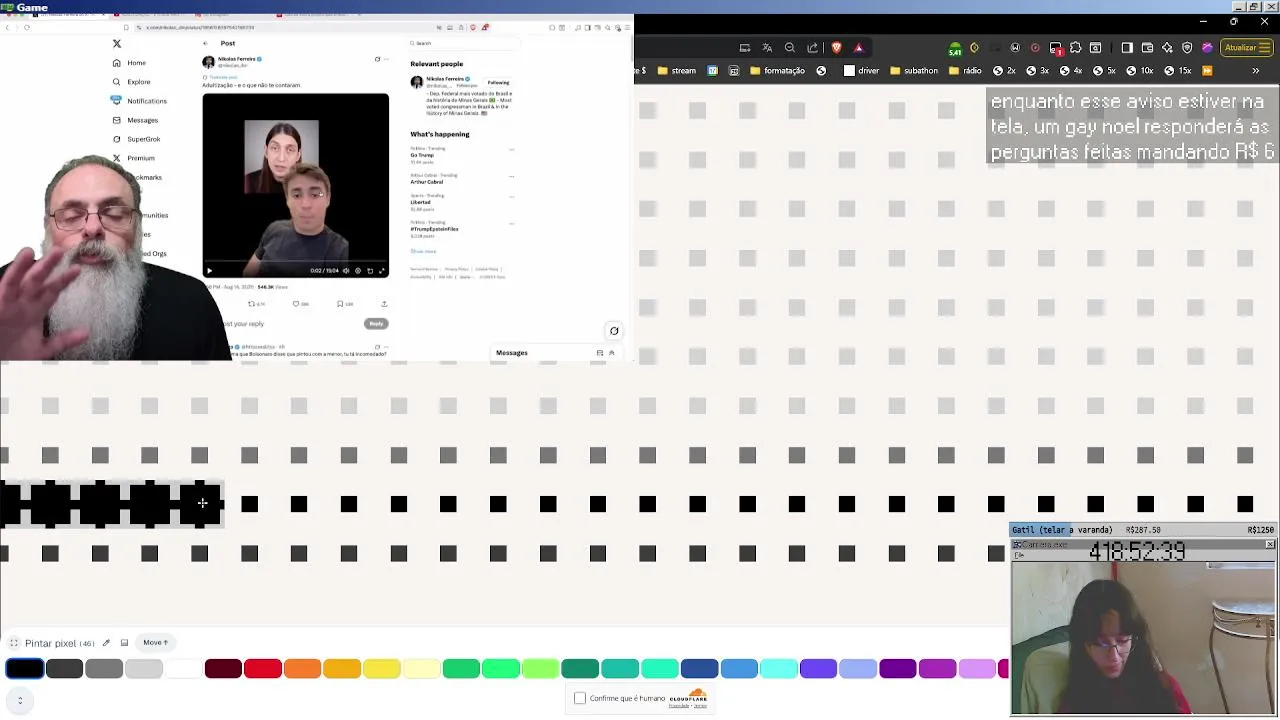This screenshot has width=1280, height=720.
Task: Click the Reply button
Action: 376,324
